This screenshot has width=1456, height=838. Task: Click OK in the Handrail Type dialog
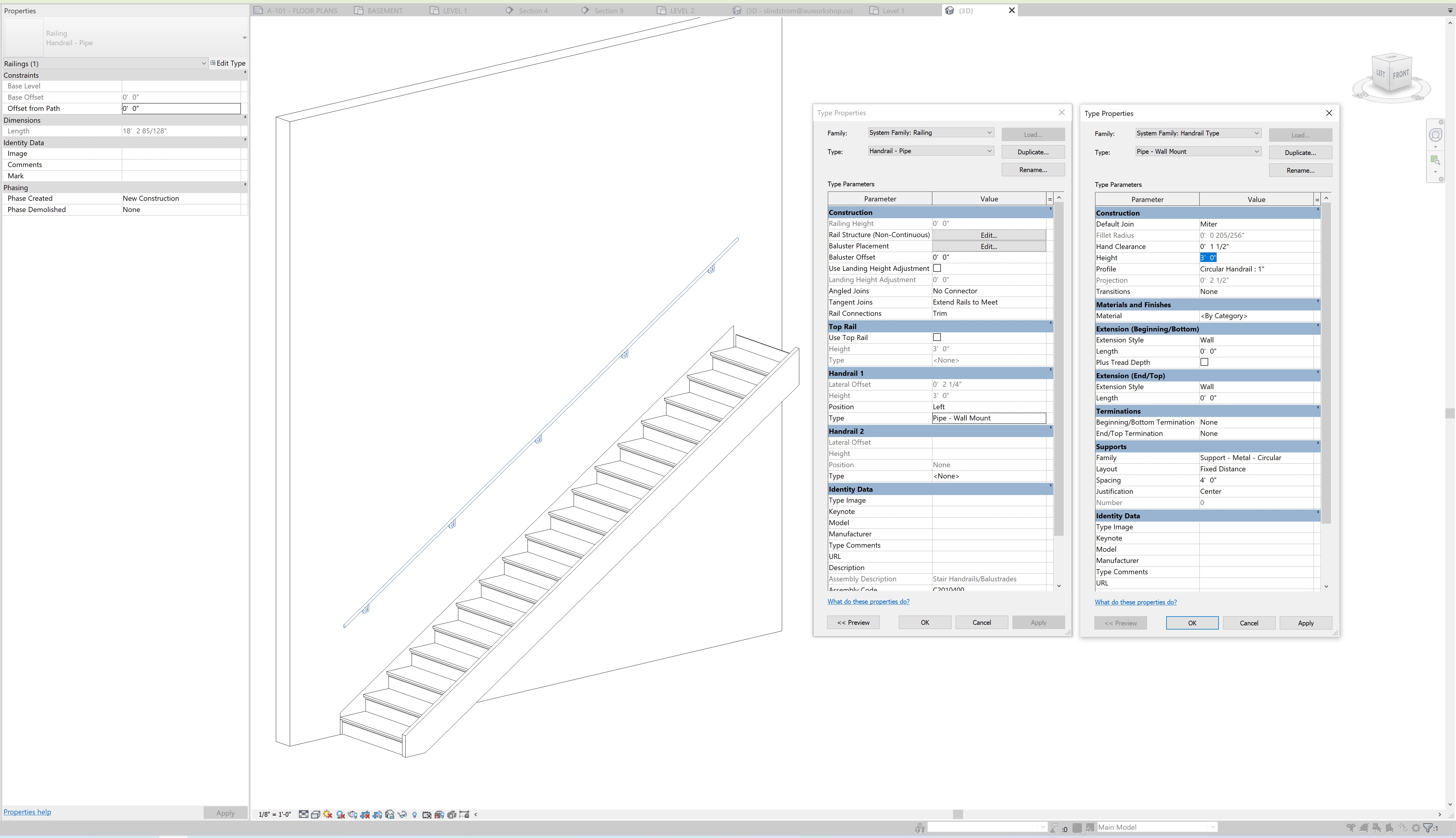point(1192,623)
